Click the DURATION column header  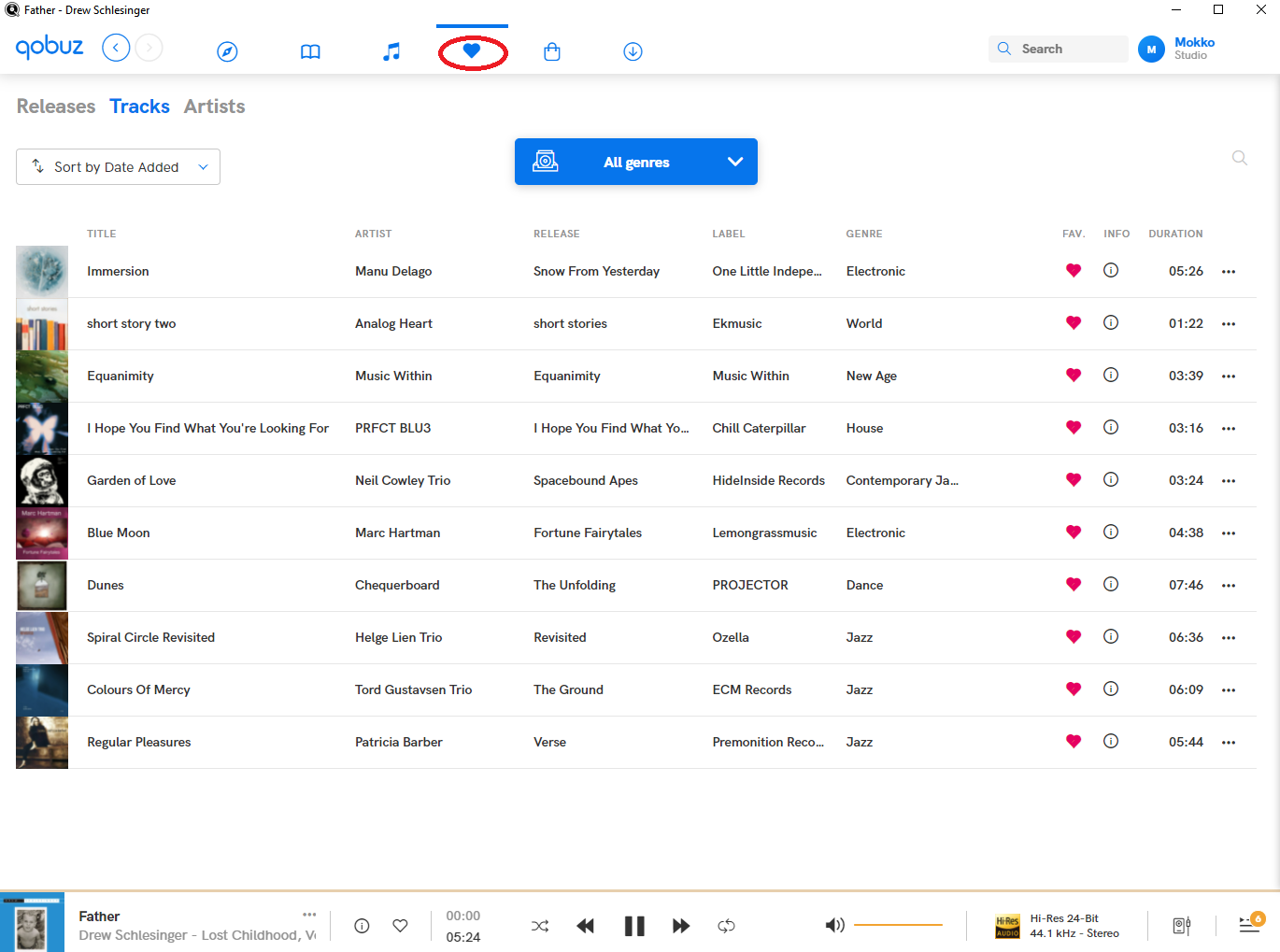(1175, 234)
